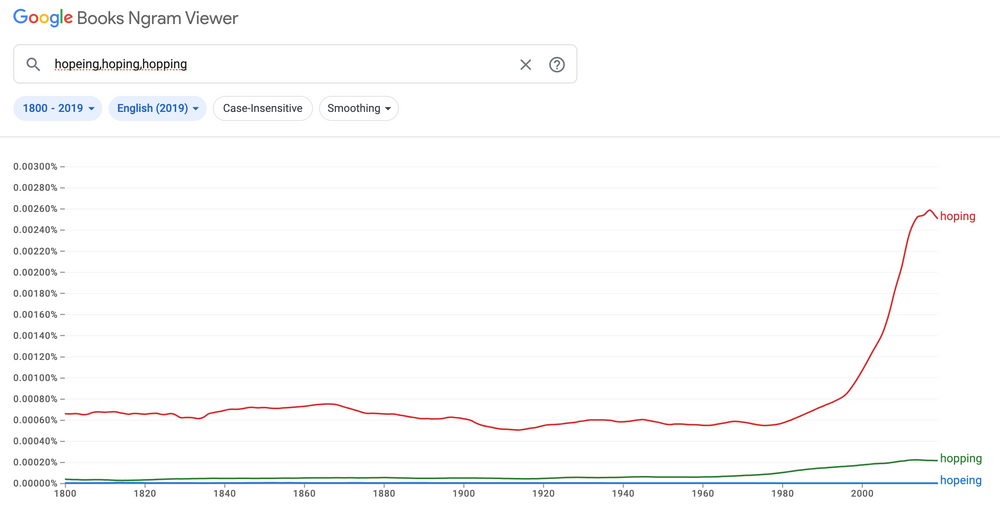This screenshot has width=1000, height=509.
Task: Click the red hoping curve peak near 2017
Action: 930,210
